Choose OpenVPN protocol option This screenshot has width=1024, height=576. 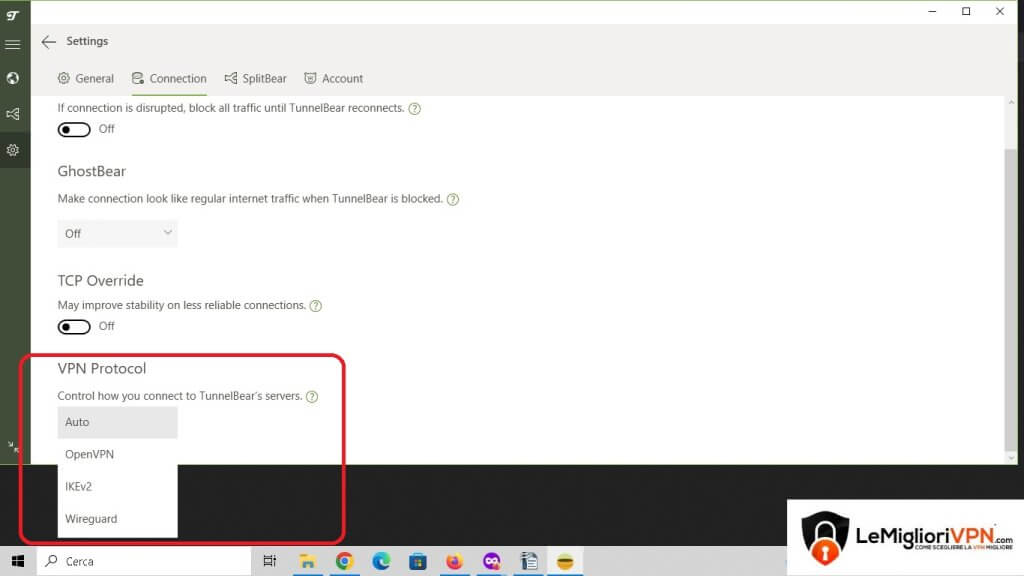pos(118,454)
